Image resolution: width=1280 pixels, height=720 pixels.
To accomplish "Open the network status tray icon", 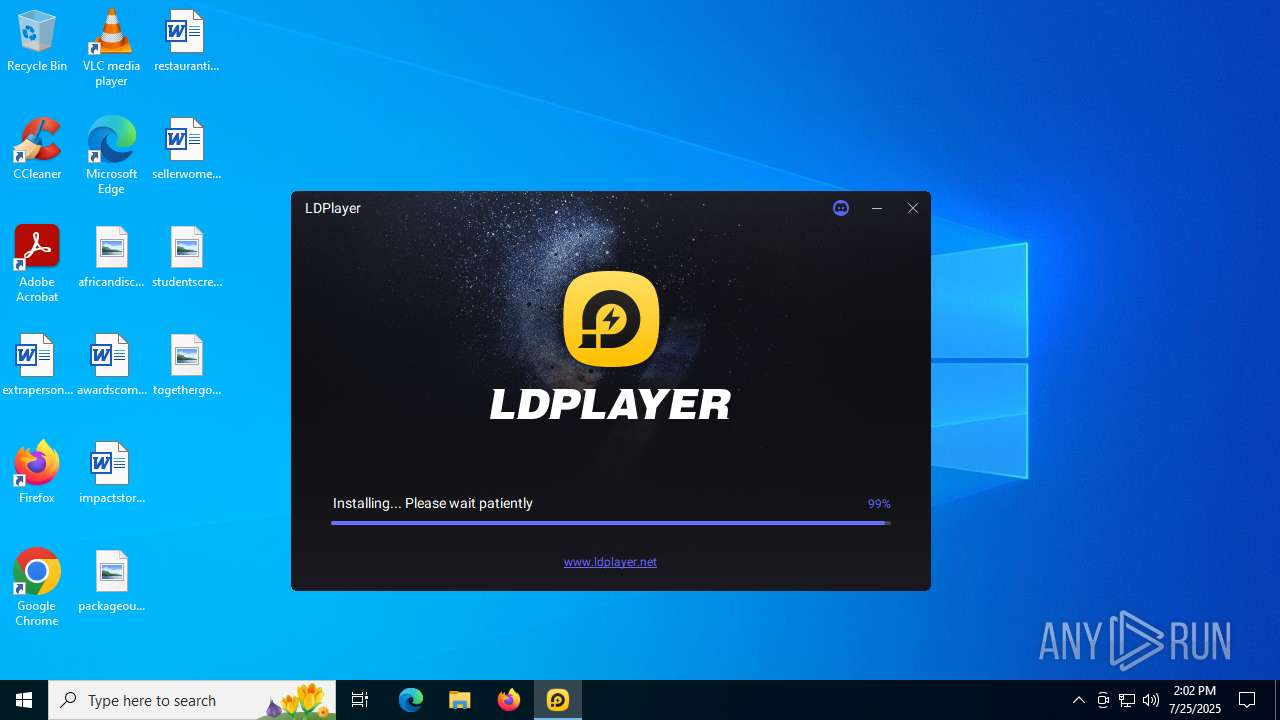I will [1127, 700].
